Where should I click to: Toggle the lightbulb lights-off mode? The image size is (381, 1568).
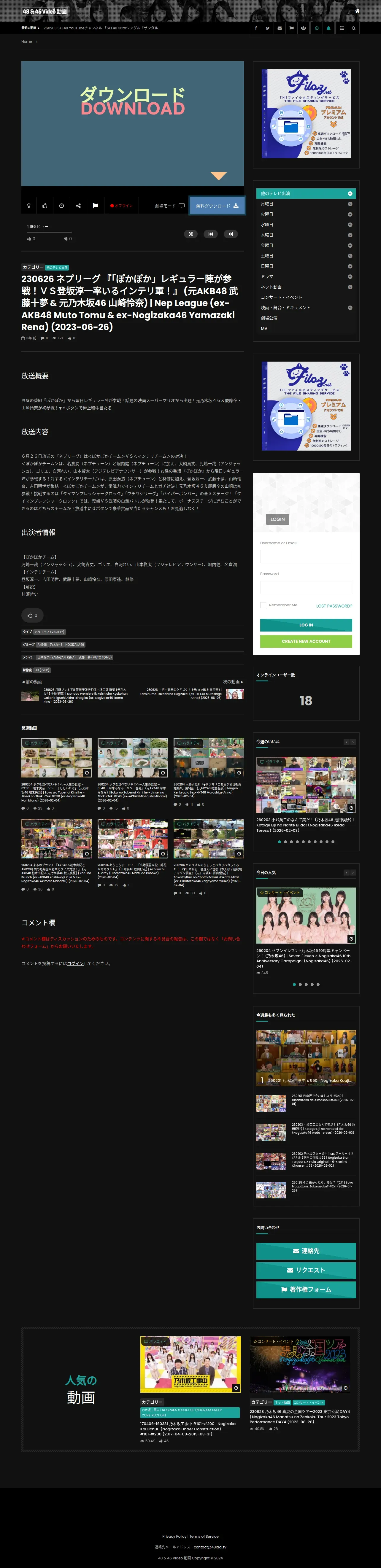(28, 206)
